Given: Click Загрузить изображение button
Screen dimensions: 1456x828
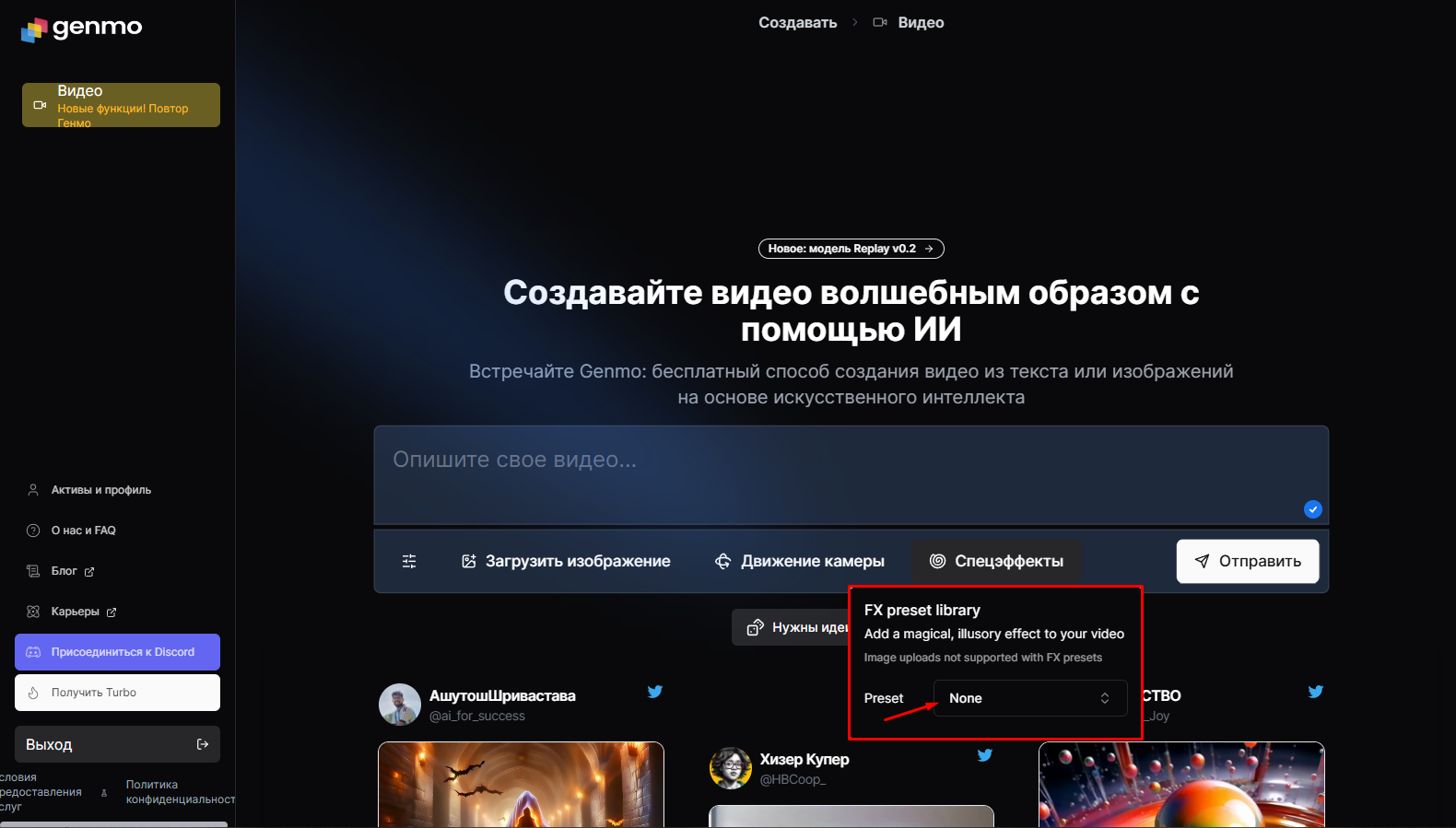Looking at the screenshot, I should coord(566,561).
